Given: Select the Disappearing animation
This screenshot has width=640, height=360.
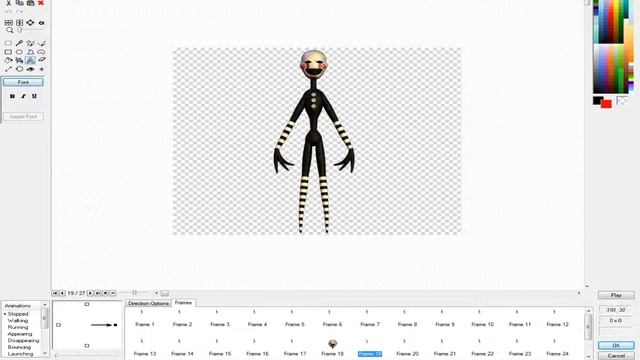Looking at the screenshot, I should (x=23, y=340).
